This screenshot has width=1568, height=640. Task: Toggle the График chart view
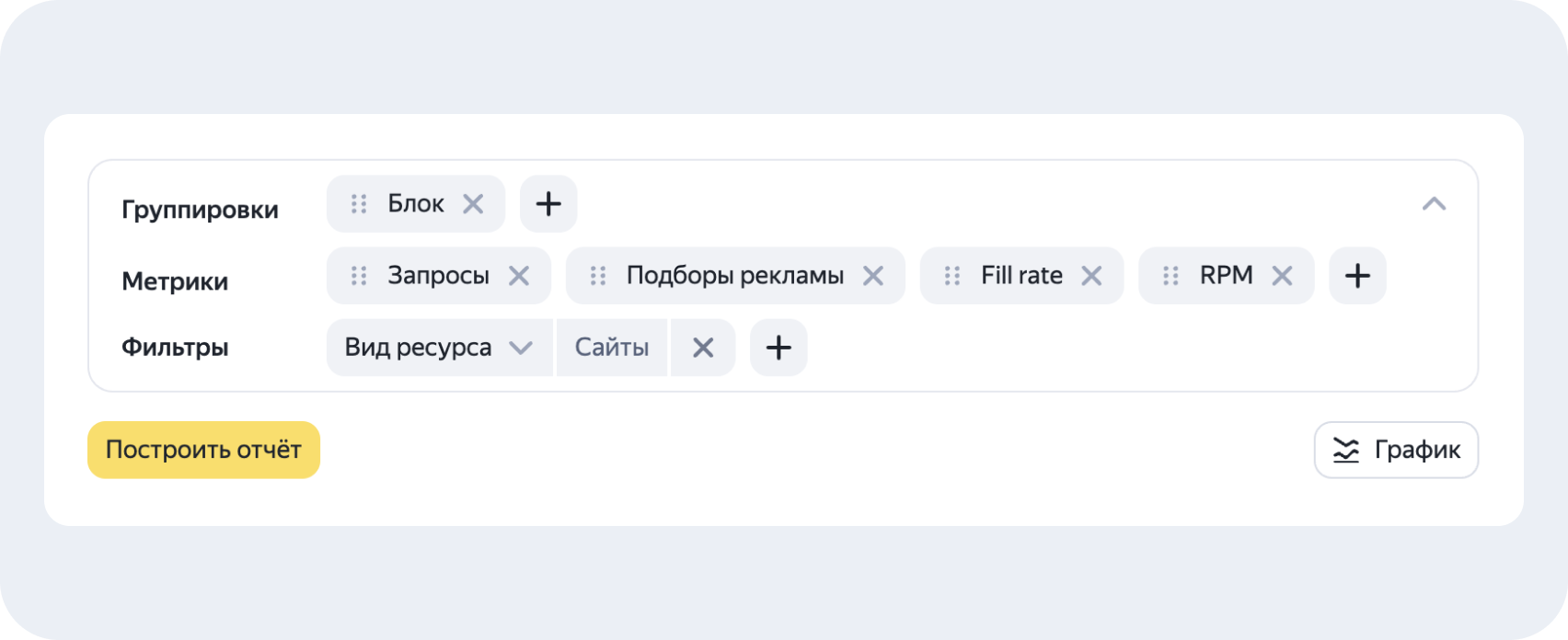point(1396,450)
